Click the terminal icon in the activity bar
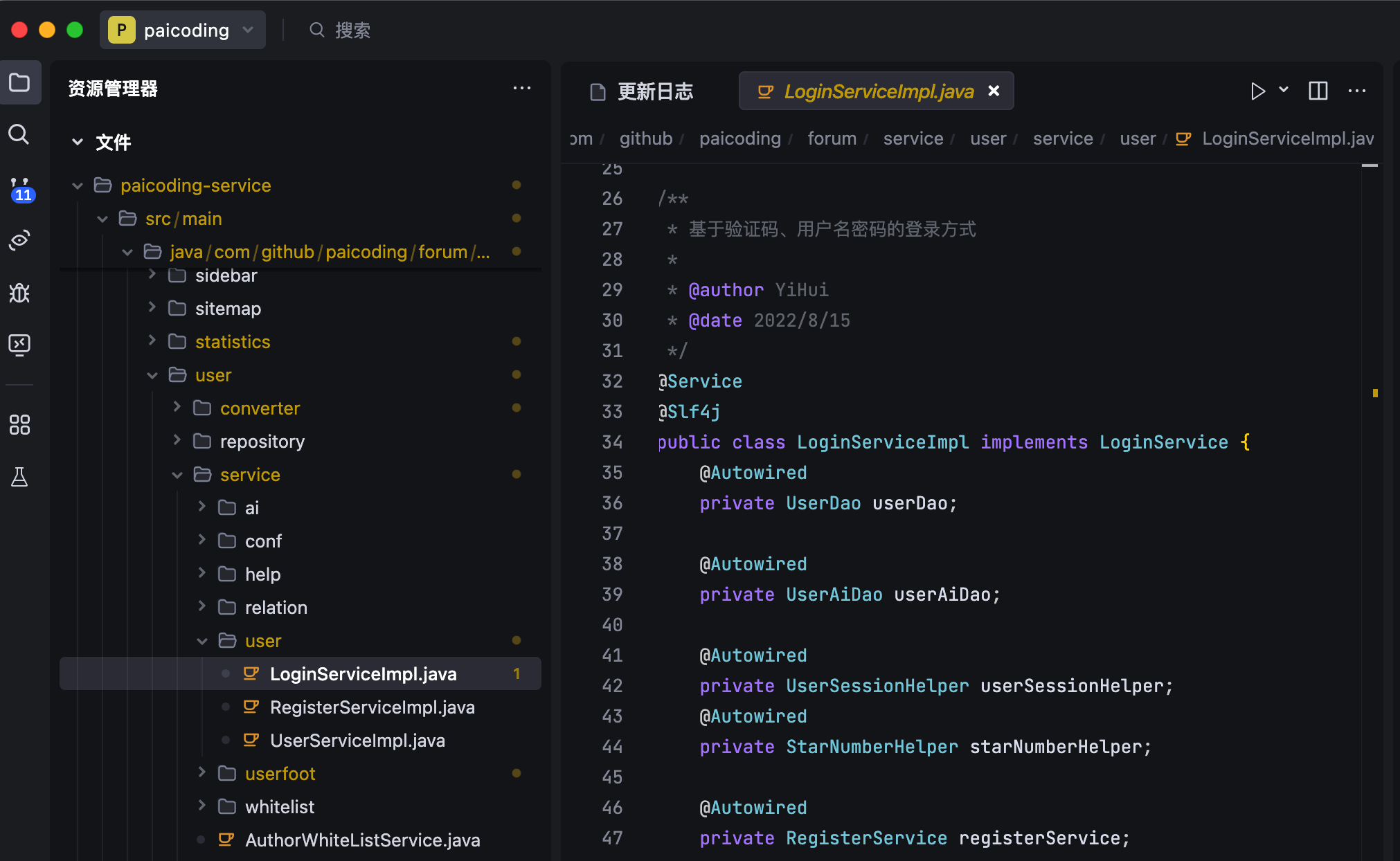The width and height of the screenshot is (1400, 861). [20, 345]
